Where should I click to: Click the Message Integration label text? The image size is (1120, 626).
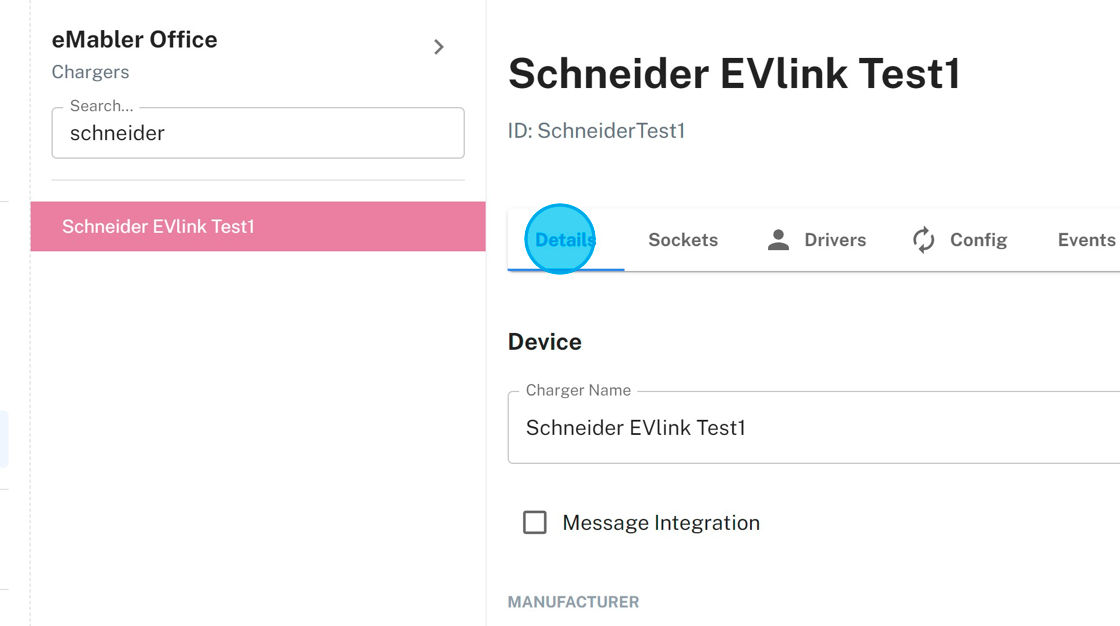tap(661, 523)
